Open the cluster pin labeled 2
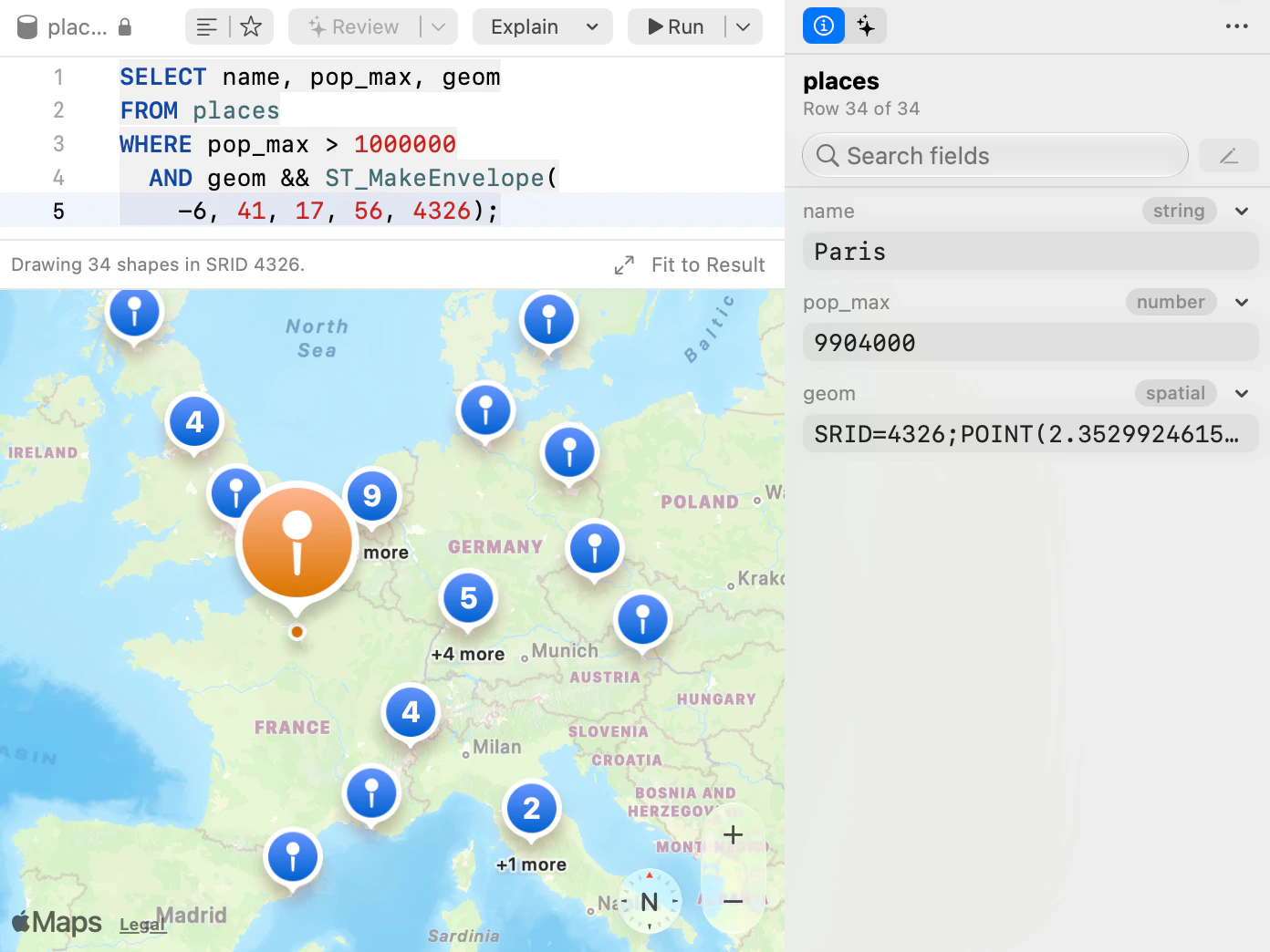Viewport: 1270px width, 952px height. pos(531,810)
